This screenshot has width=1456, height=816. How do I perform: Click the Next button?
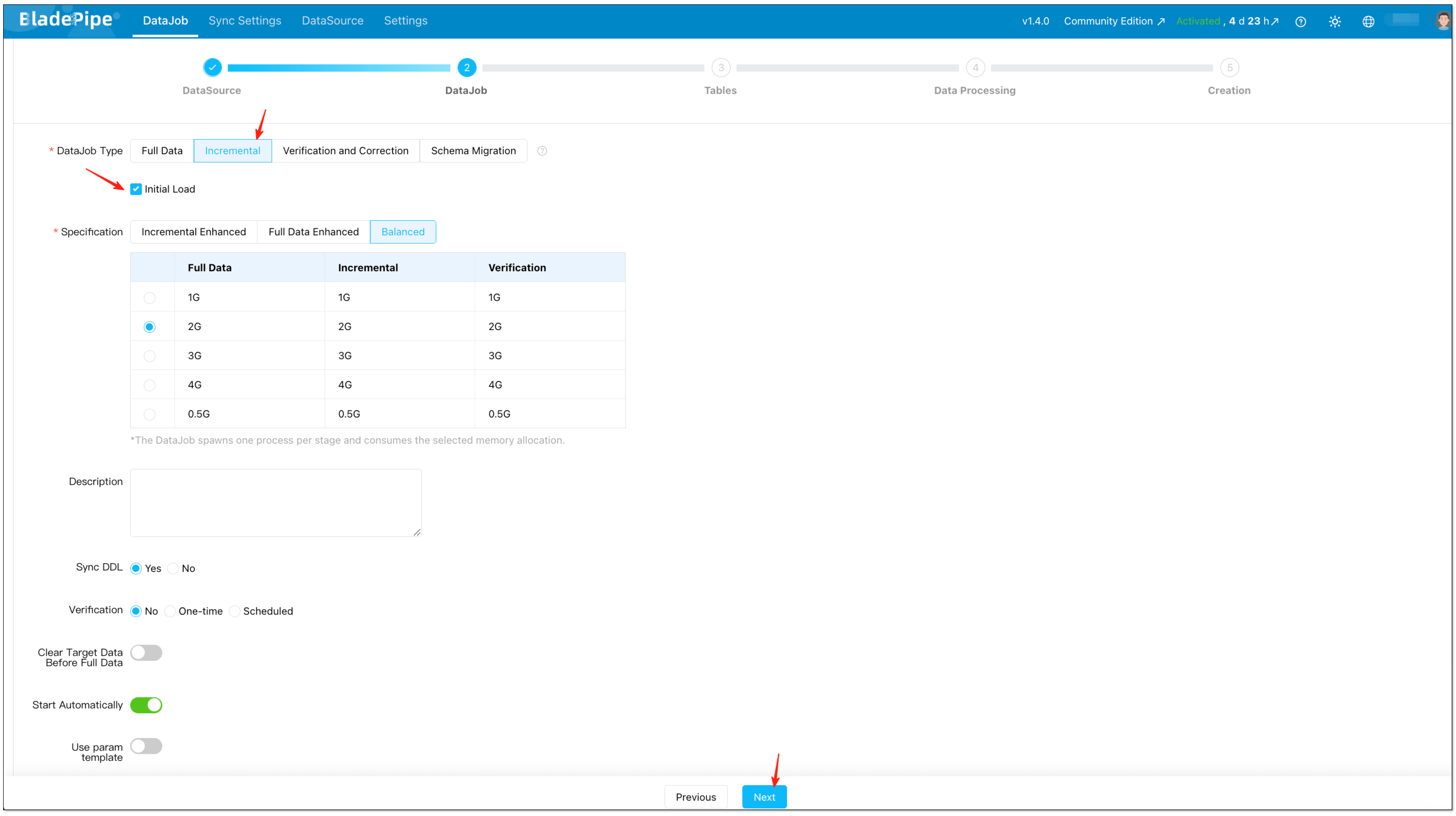point(764,797)
